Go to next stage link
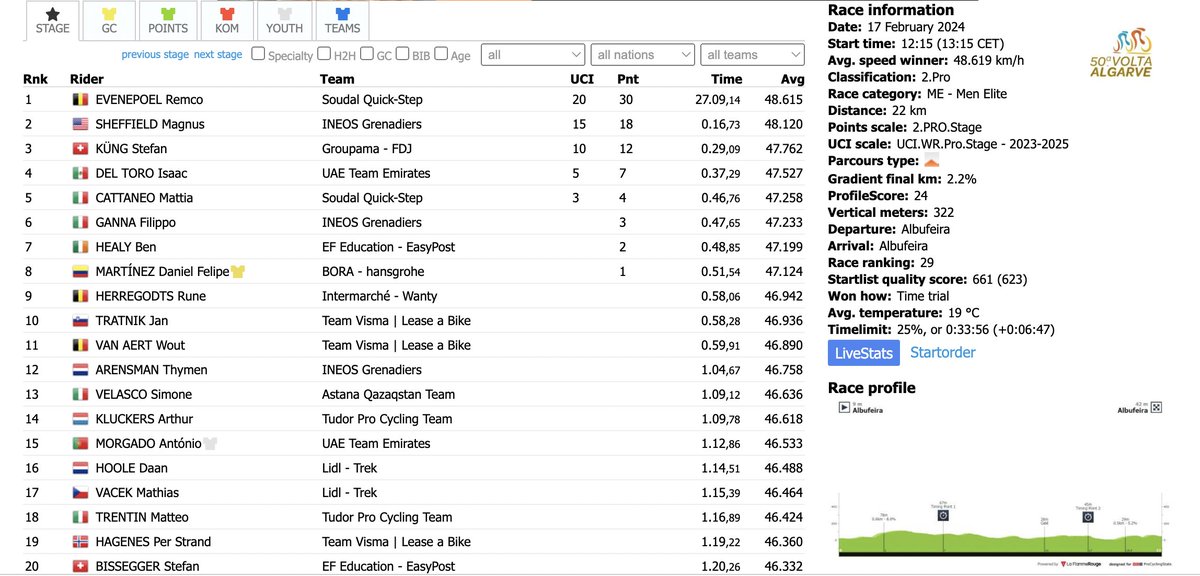Viewport: 1200px width, 576px height. tap(218, 55)
